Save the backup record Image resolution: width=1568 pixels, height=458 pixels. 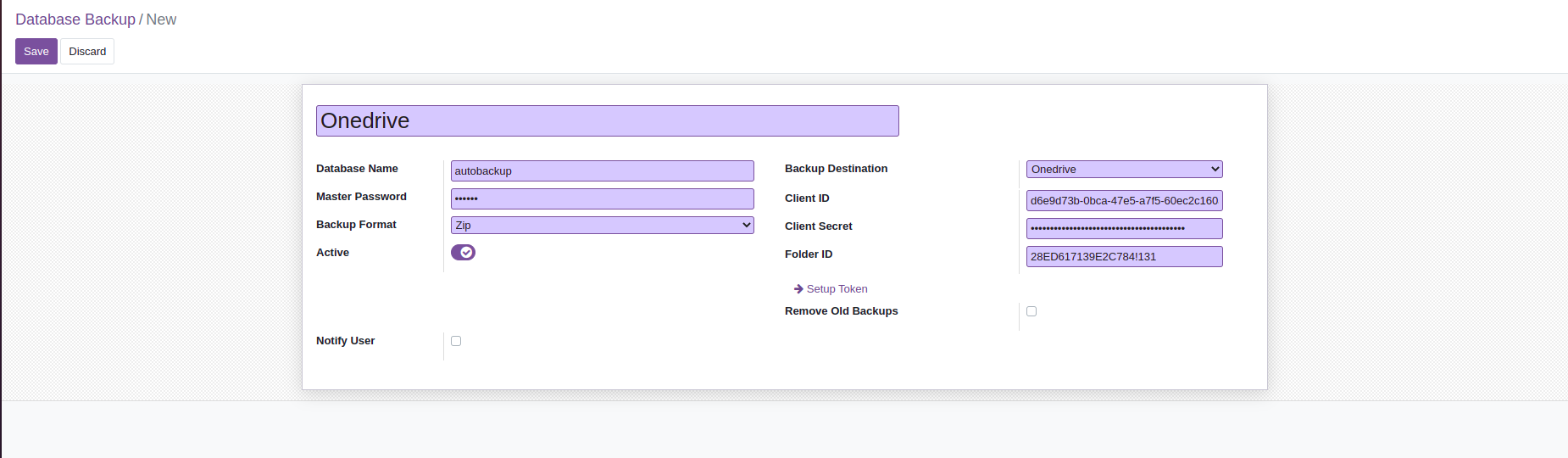36,52
